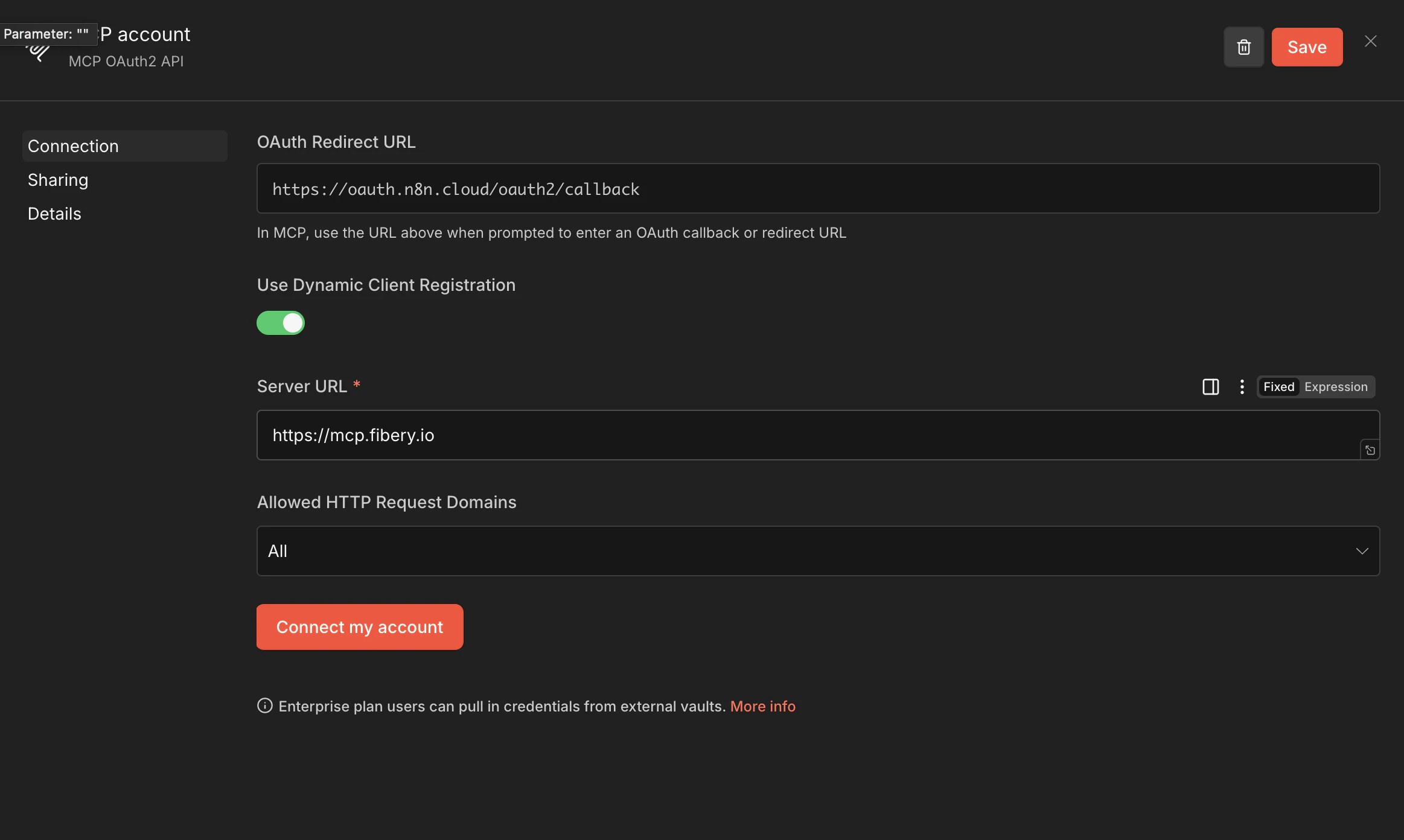This screenshot has height=840, width=1404.
Task: Click the dropdown chevron on All selector
Action: coord(1362,551)
